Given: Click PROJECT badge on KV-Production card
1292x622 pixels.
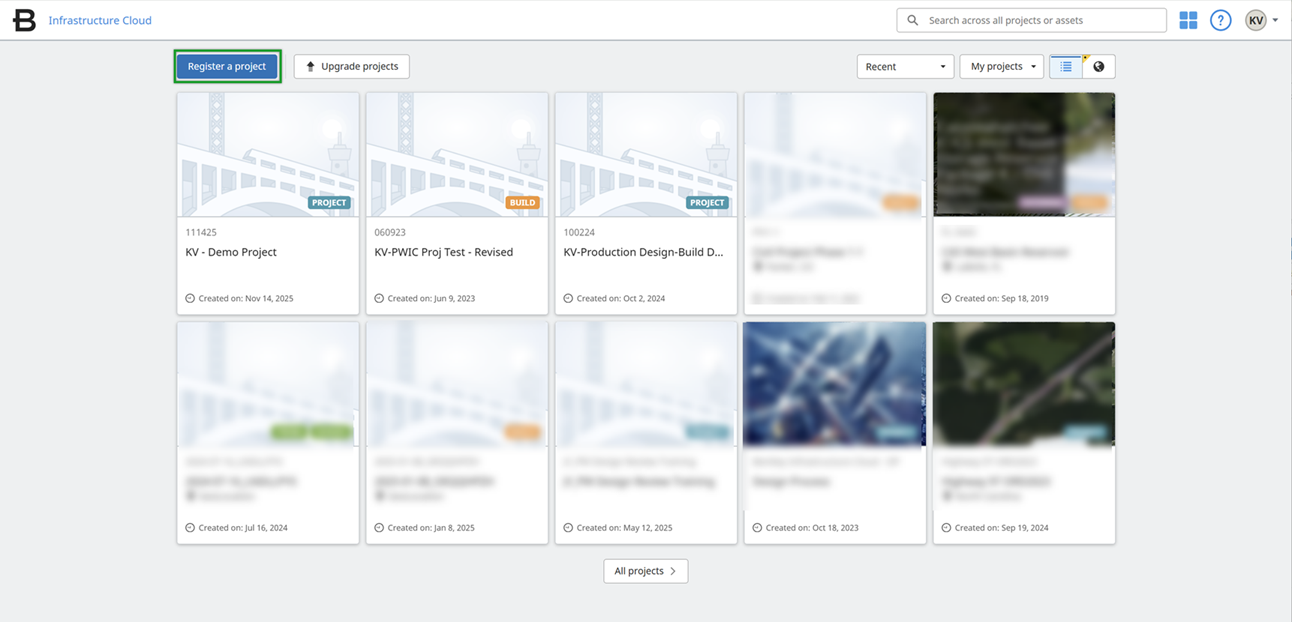Looking at the screenshot, I should click(707, 202).
